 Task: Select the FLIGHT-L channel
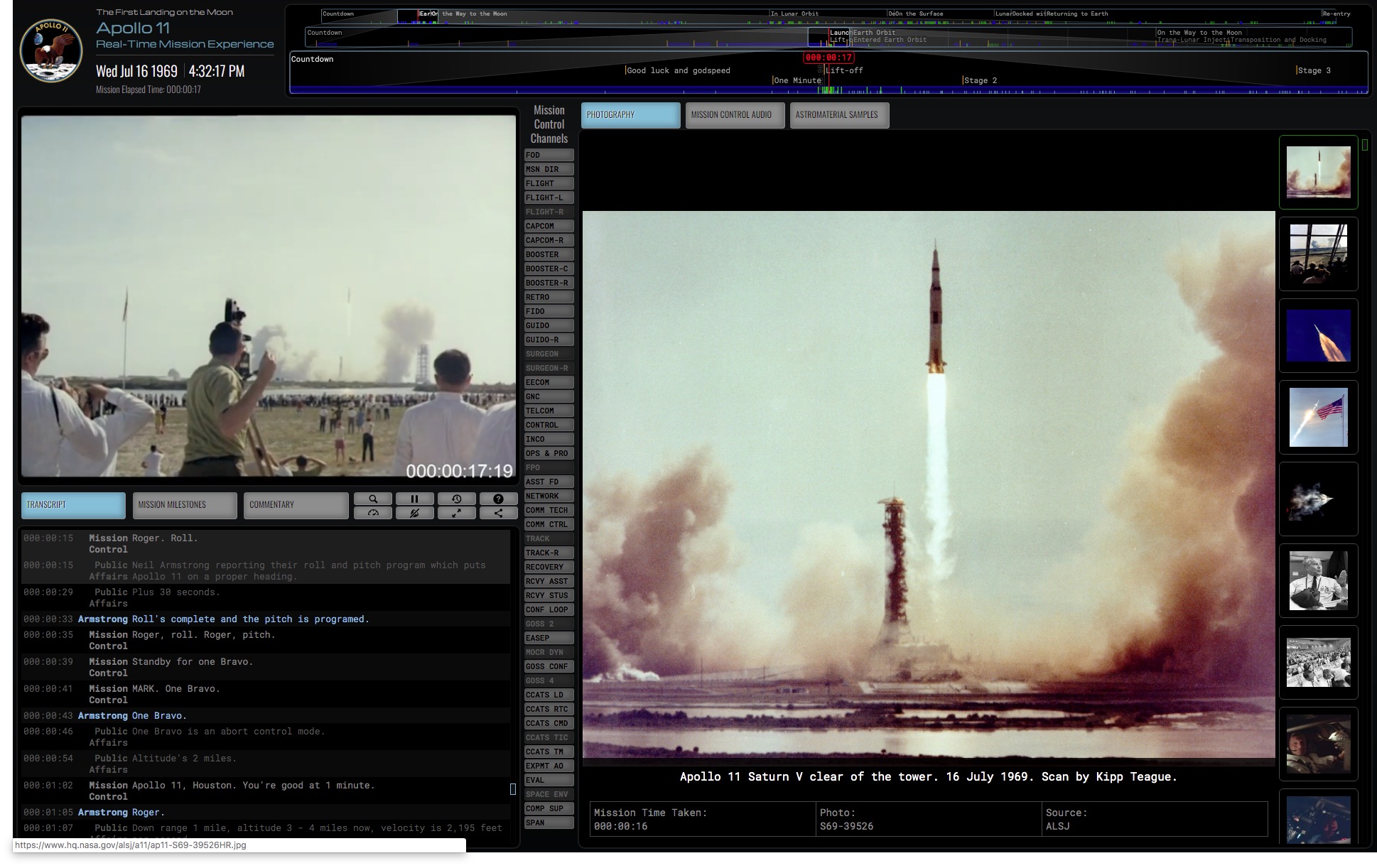point(549,197)
